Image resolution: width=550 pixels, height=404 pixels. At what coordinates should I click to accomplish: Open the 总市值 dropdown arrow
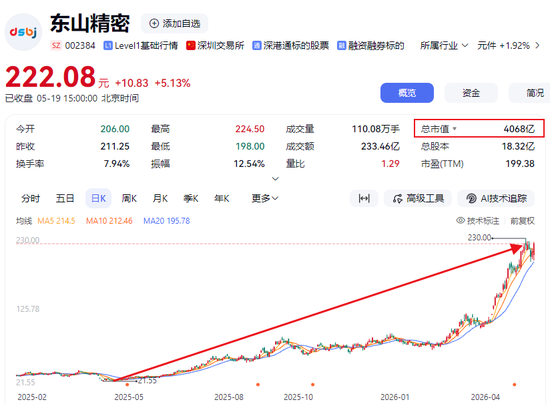coord(455,129)
